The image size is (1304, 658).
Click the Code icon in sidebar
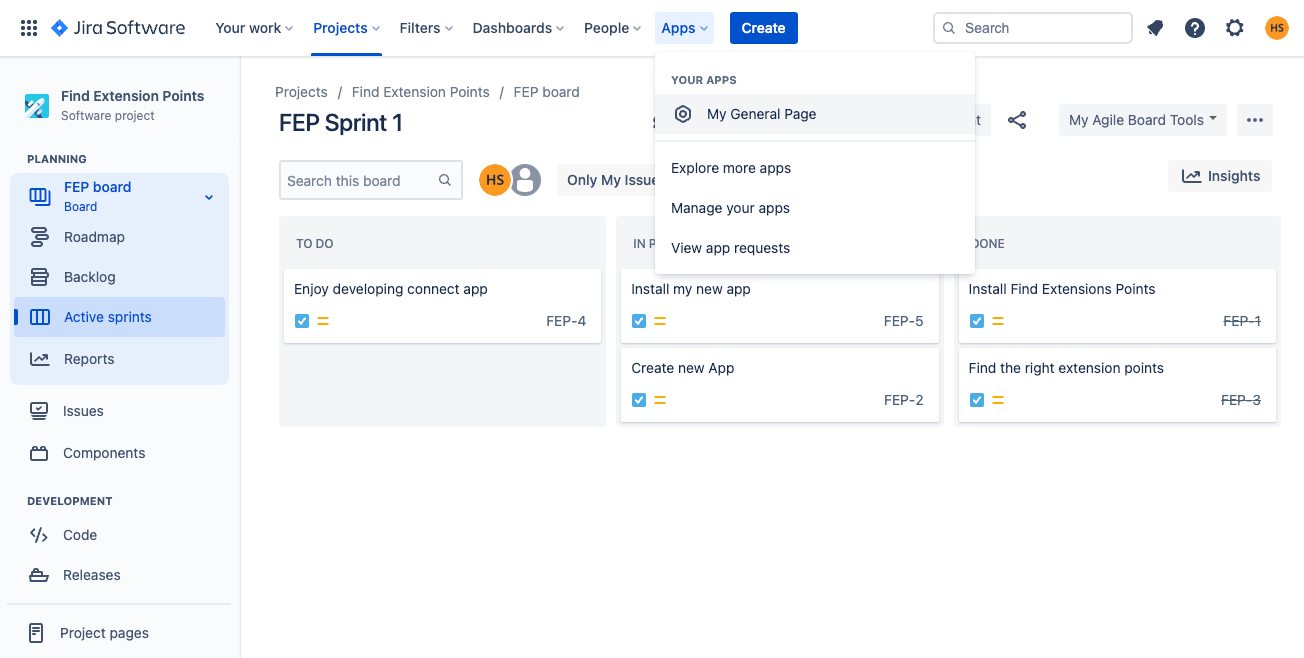click(39, 535)
